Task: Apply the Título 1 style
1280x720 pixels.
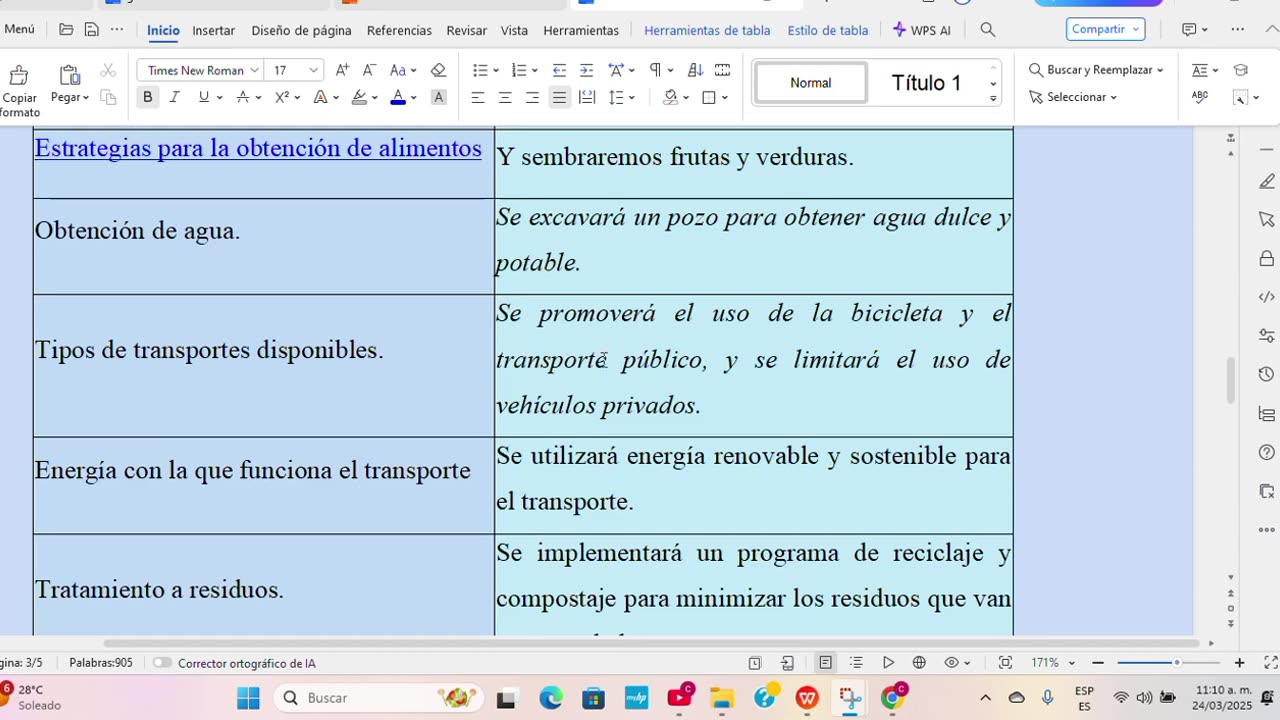Action: tap(926, 83)
